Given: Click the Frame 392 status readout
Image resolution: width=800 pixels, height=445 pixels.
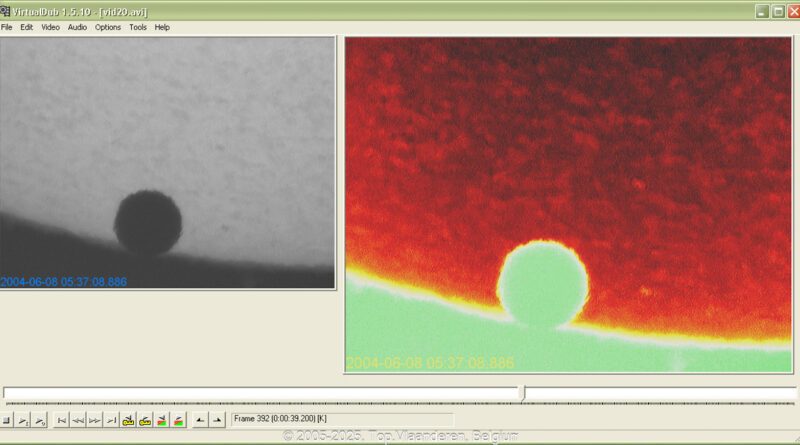Looking at the screenshot, I should [342, 419].
